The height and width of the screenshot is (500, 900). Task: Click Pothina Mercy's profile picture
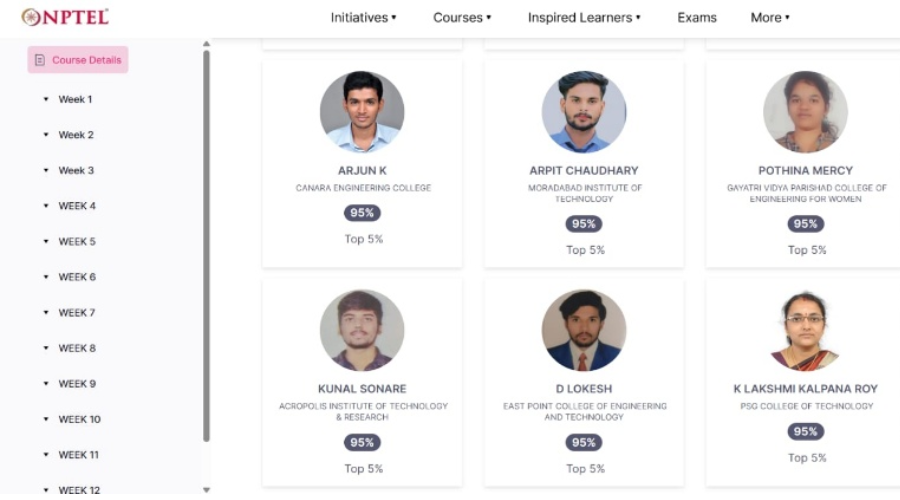pos(805,112)
